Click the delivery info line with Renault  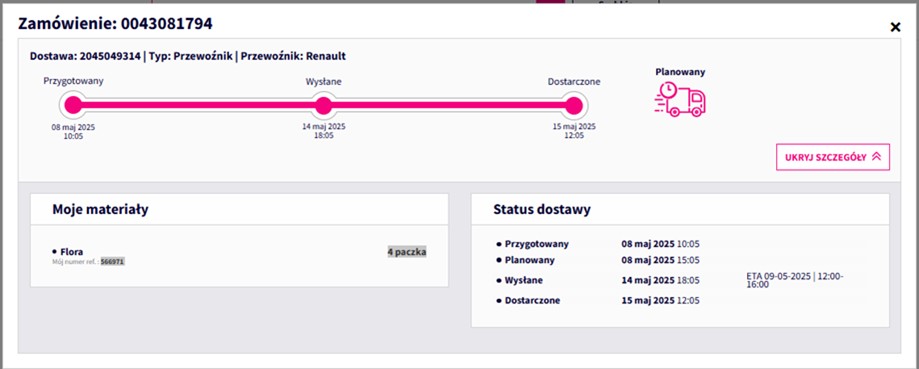coord(188,56)
